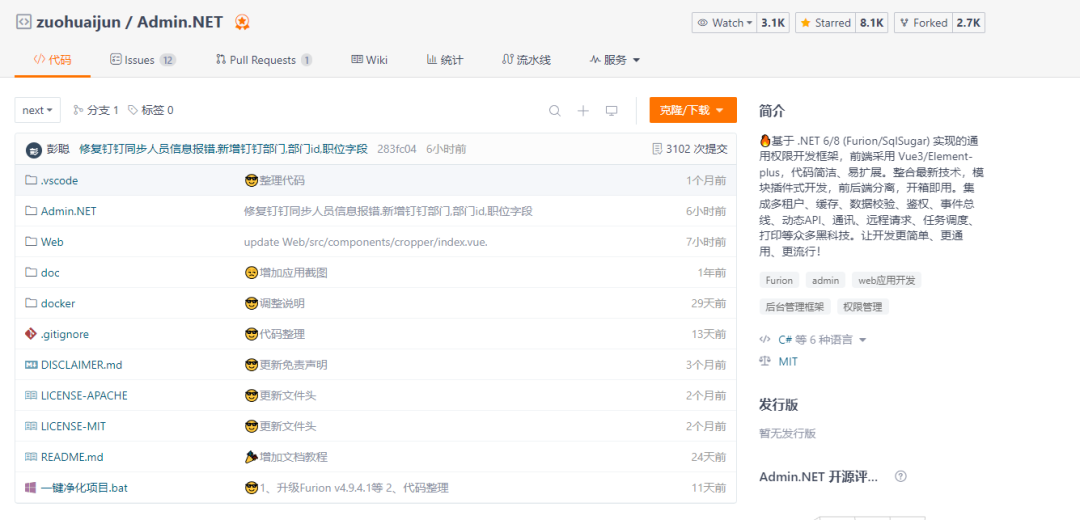Open the Pull Requests tab
1080x520 pixels.
264,60
